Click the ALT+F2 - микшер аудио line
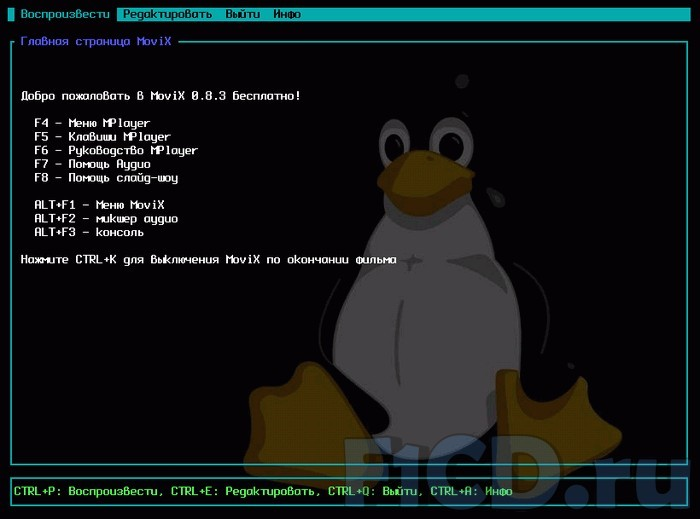700x519 pixels. [106, 219]
